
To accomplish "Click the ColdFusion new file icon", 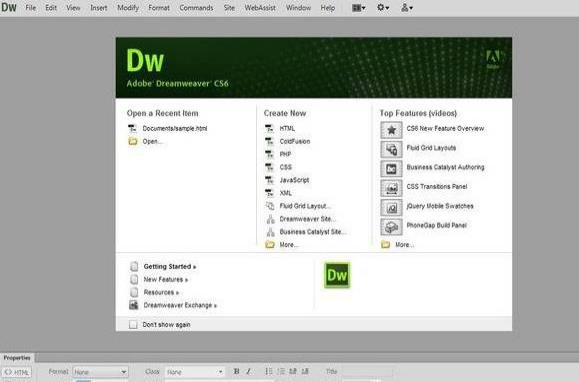I will pos(270,141).
